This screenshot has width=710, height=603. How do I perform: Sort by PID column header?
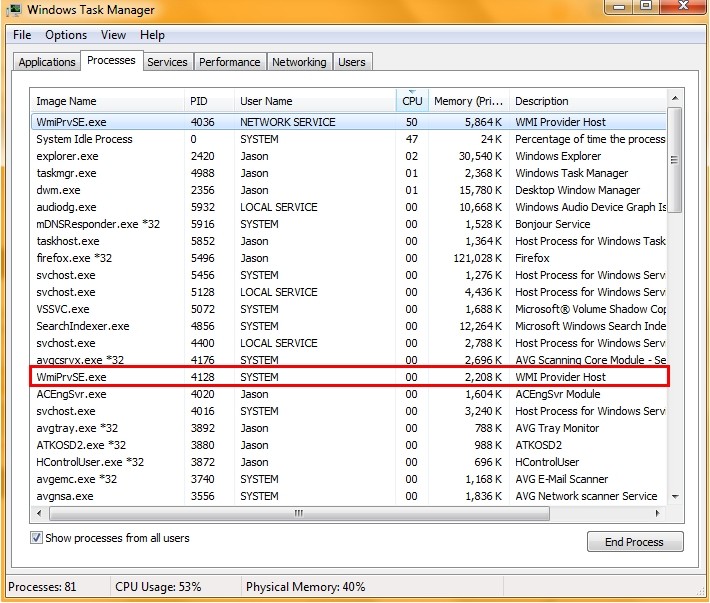(210, 101)
